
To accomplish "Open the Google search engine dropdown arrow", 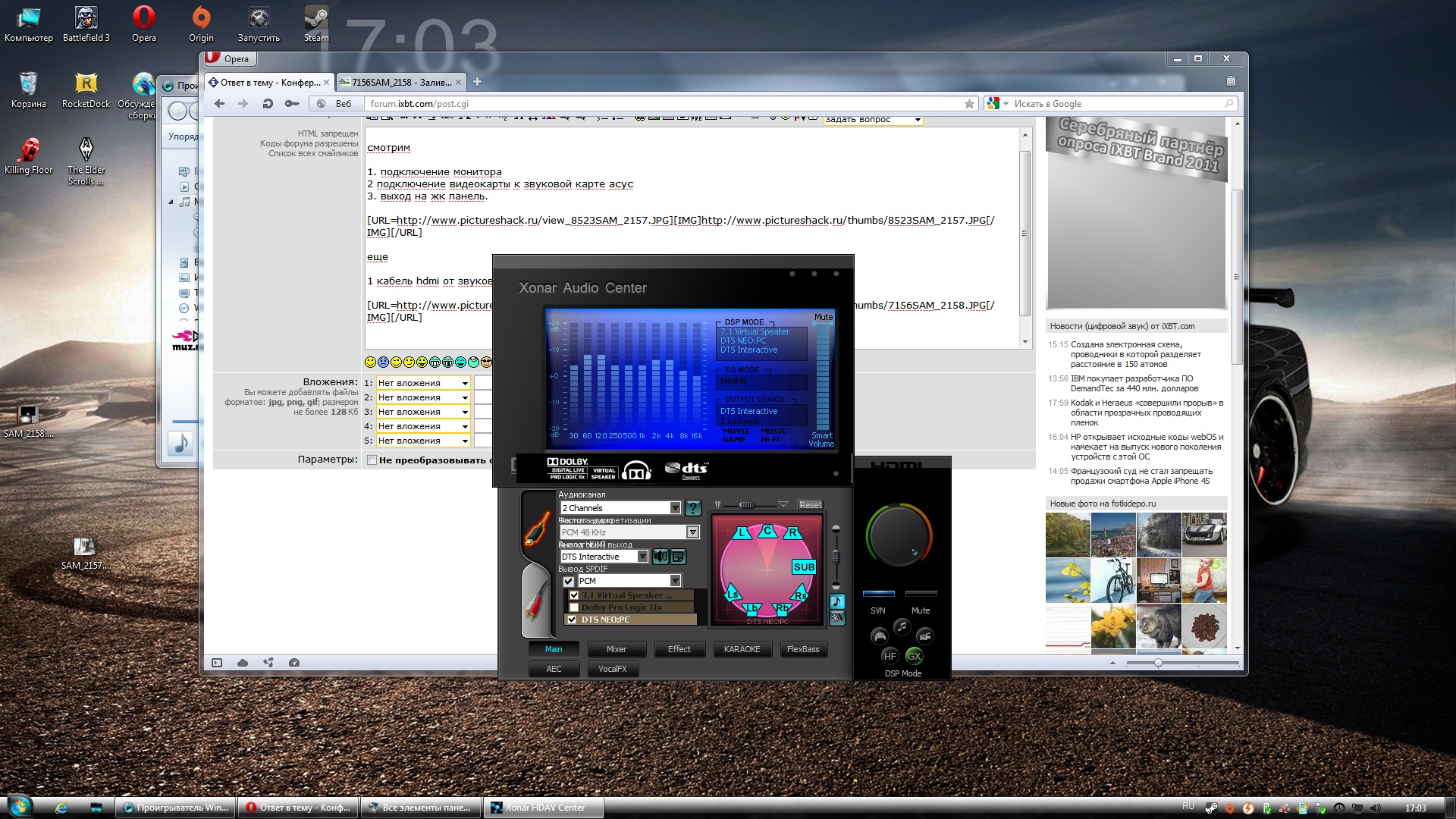I will [x=1006, y=104].
